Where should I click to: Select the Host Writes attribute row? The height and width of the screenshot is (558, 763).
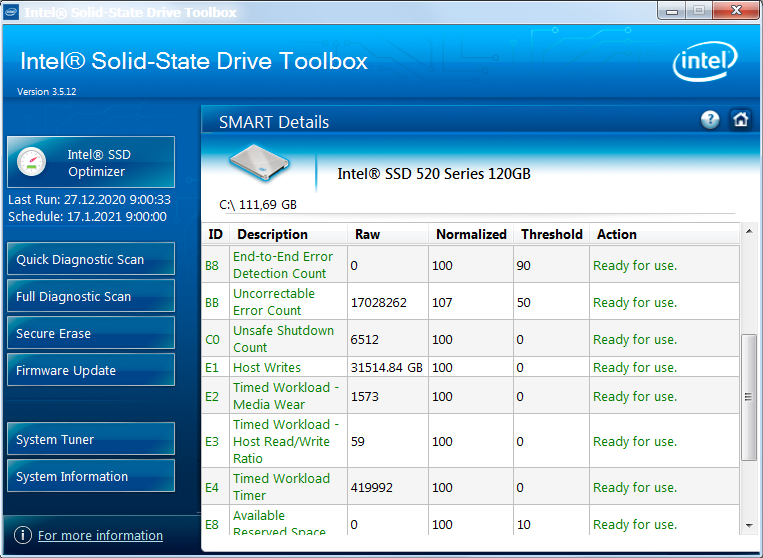coord(267,367)
